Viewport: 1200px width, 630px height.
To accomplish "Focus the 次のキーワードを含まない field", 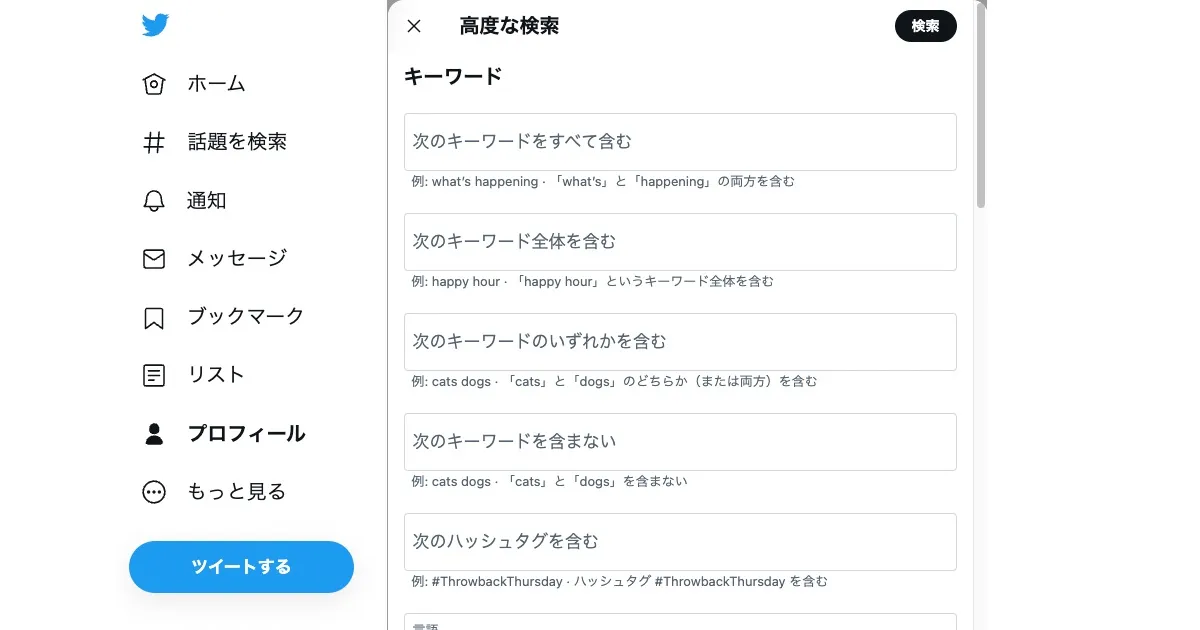I will (x=680, y=442).
